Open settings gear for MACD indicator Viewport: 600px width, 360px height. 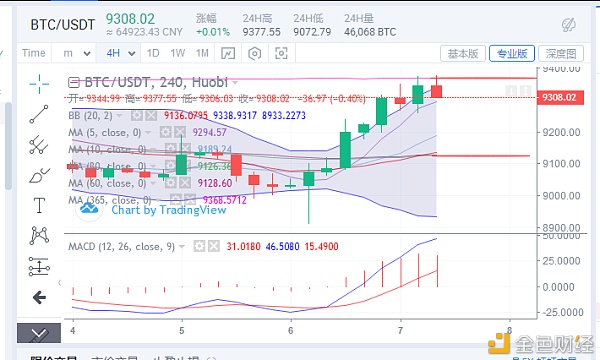point(199,246)
